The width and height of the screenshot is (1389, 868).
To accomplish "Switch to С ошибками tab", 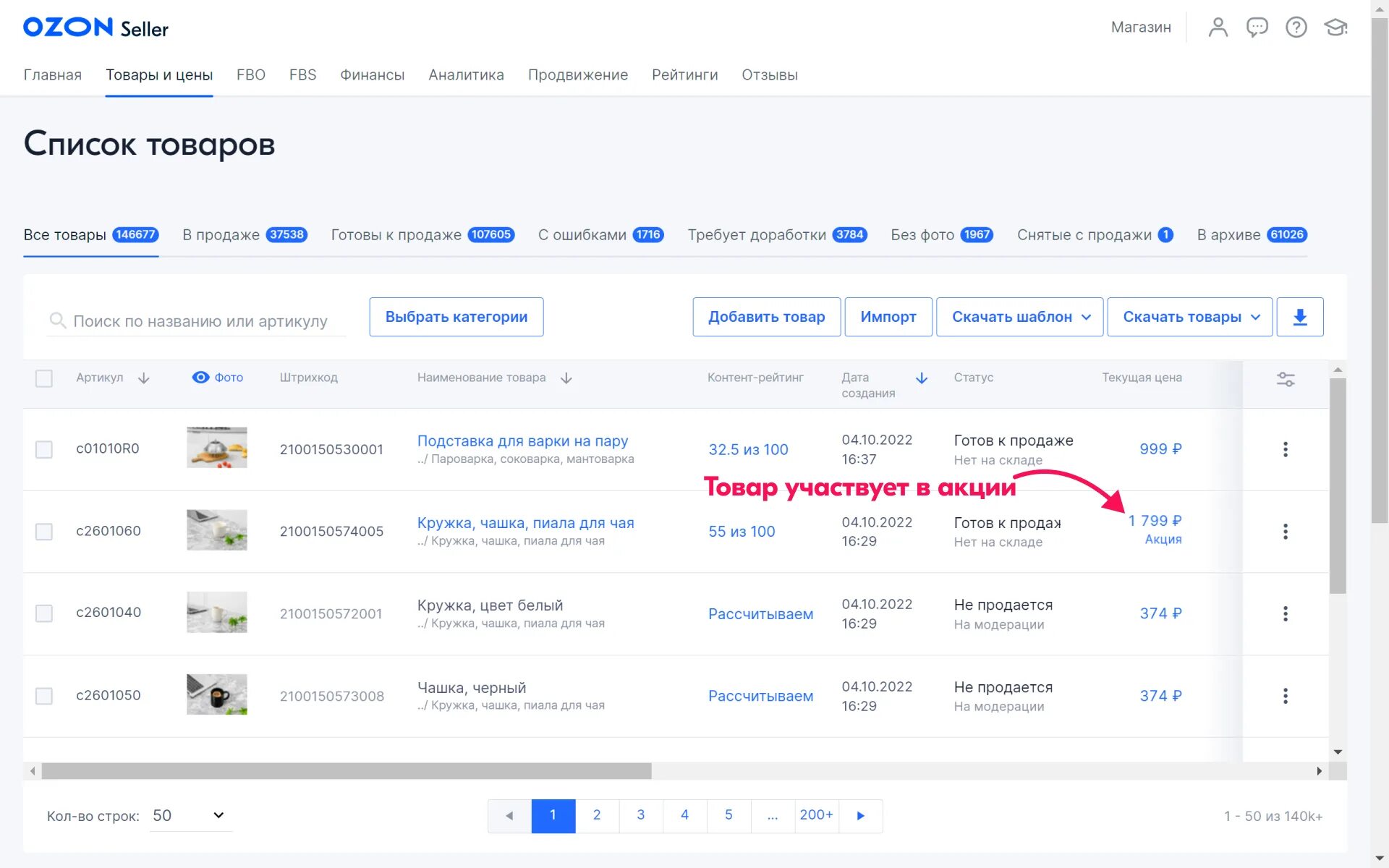I will (600, 235).
